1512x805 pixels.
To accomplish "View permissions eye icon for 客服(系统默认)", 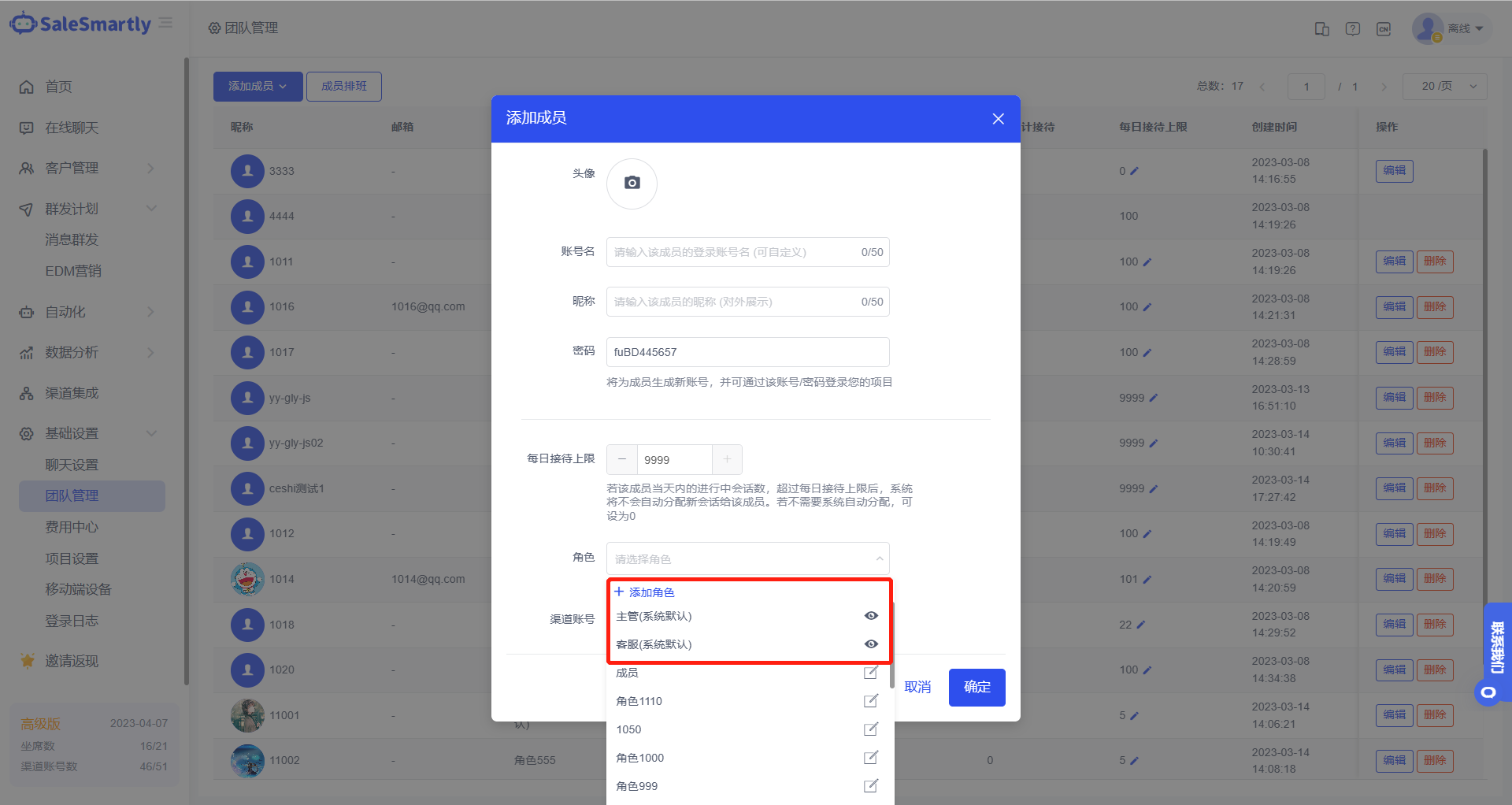I will click(x=871, y=644).
